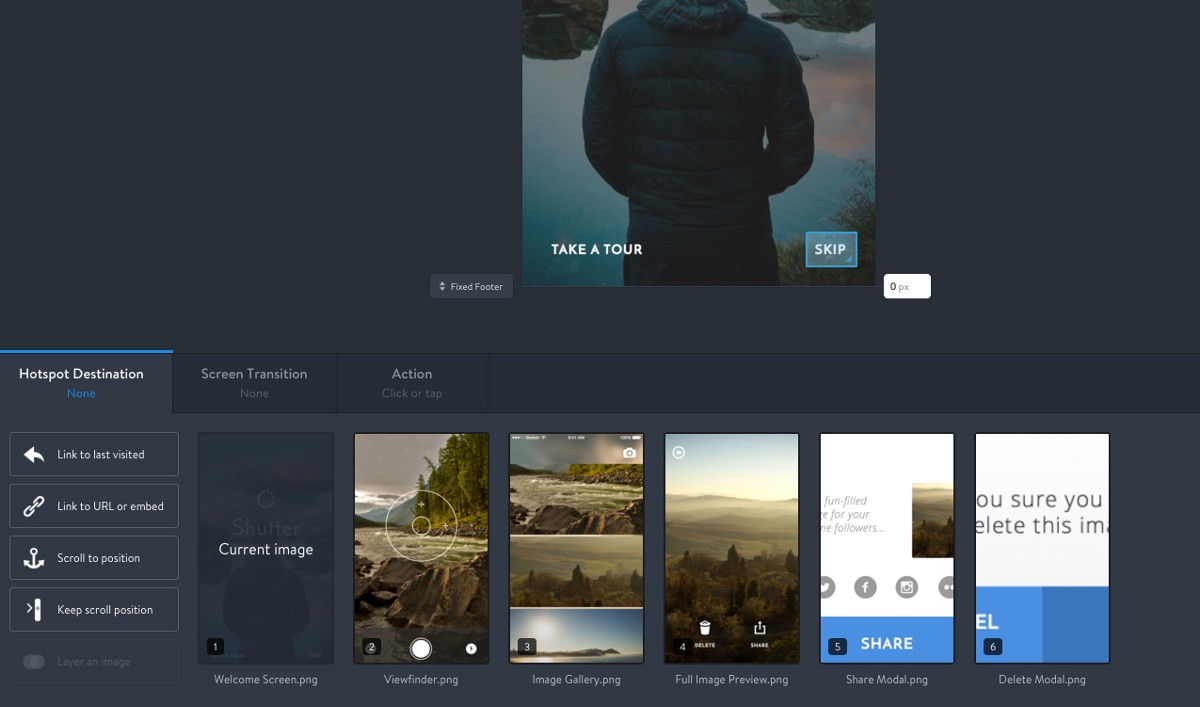
Task: Select the SKIP hotspot on the canvas
Action: pyautogui.click(x=831, y=250)
